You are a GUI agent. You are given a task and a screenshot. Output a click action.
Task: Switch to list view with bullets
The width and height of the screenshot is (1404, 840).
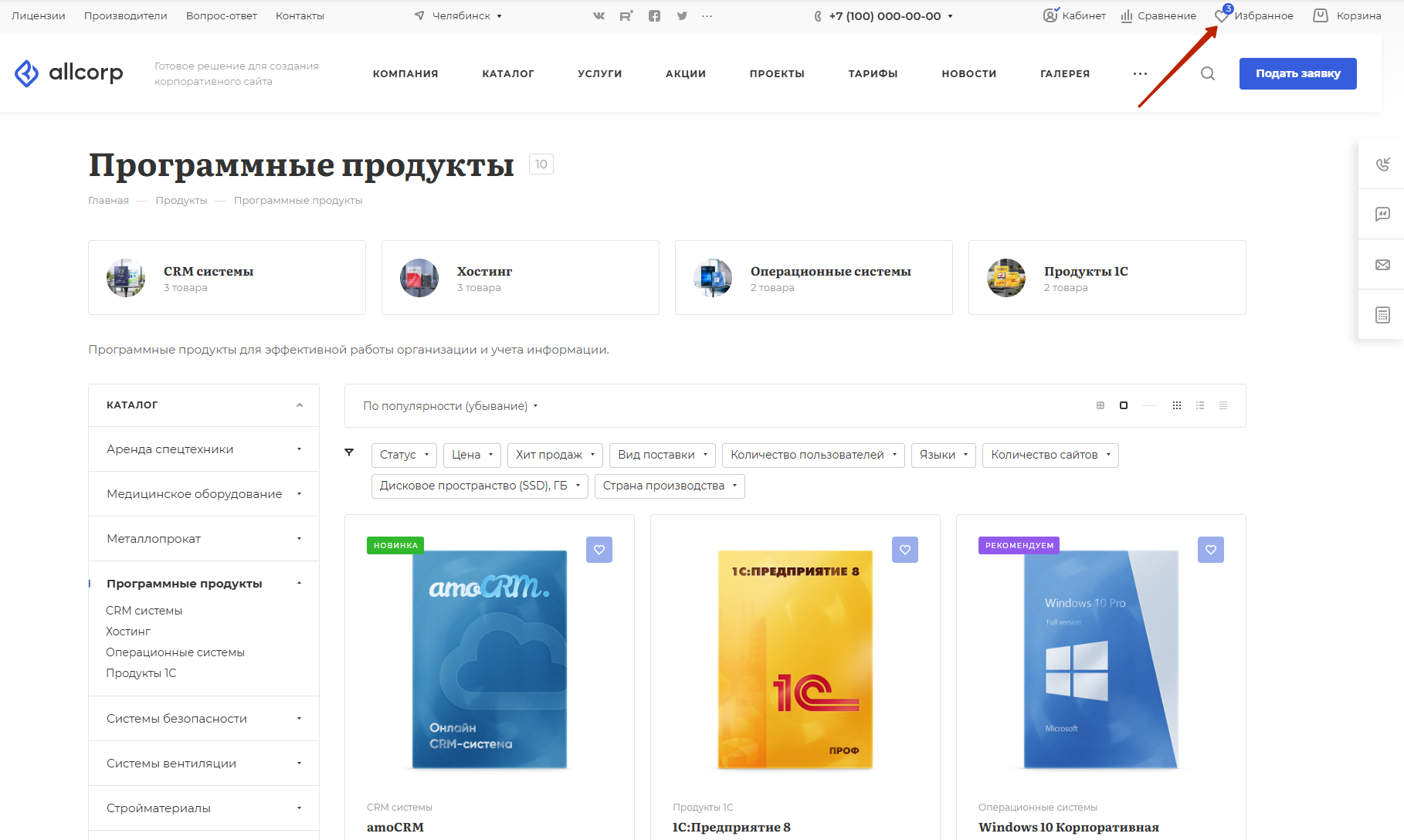1200,405
